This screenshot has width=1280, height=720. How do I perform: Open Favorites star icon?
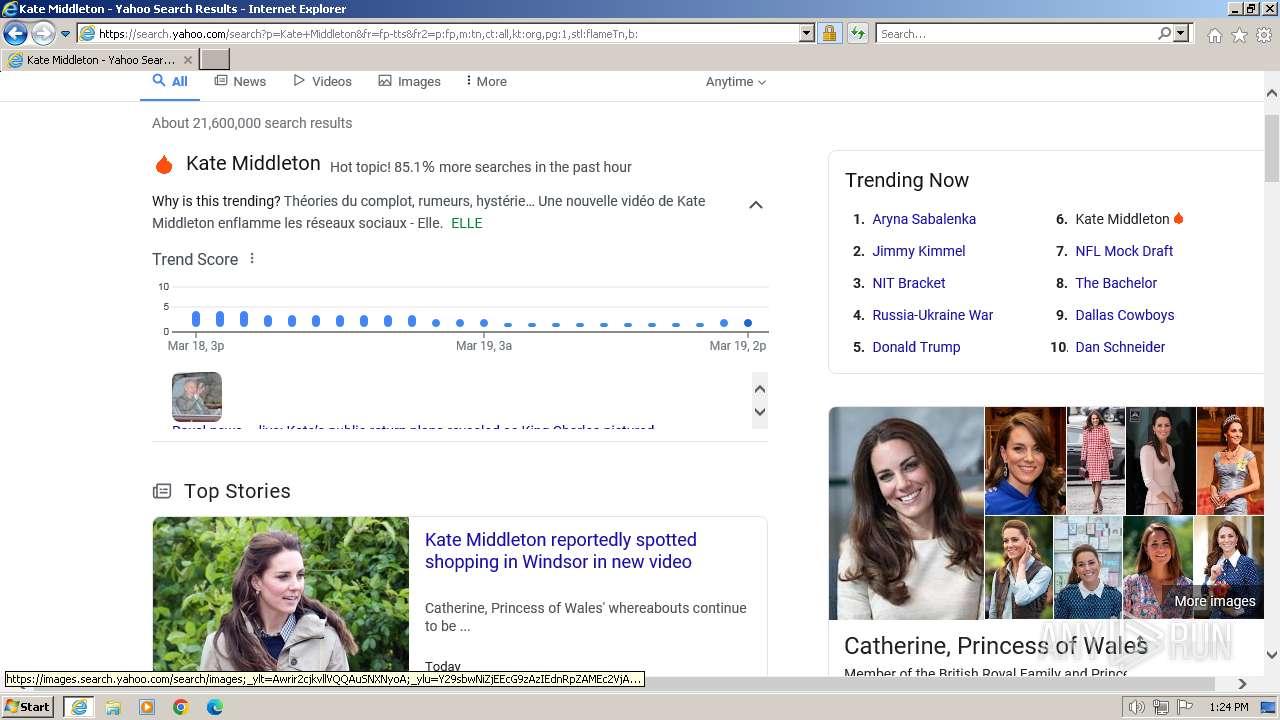1239,35
